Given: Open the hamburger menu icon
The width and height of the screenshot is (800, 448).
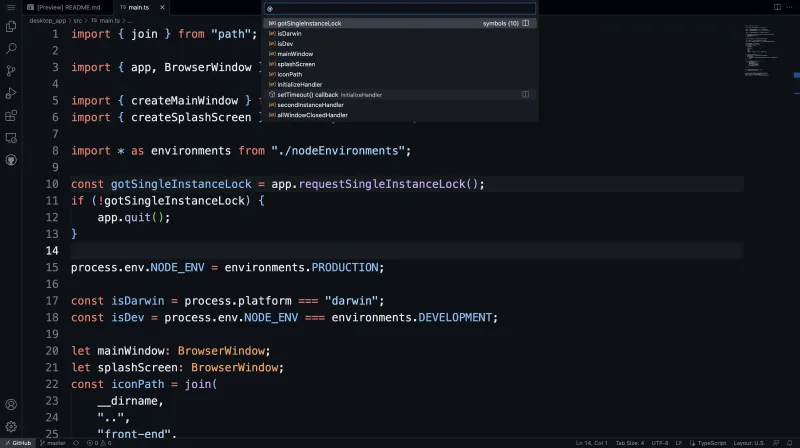Looking at the screenshot, I should point(11,7).
